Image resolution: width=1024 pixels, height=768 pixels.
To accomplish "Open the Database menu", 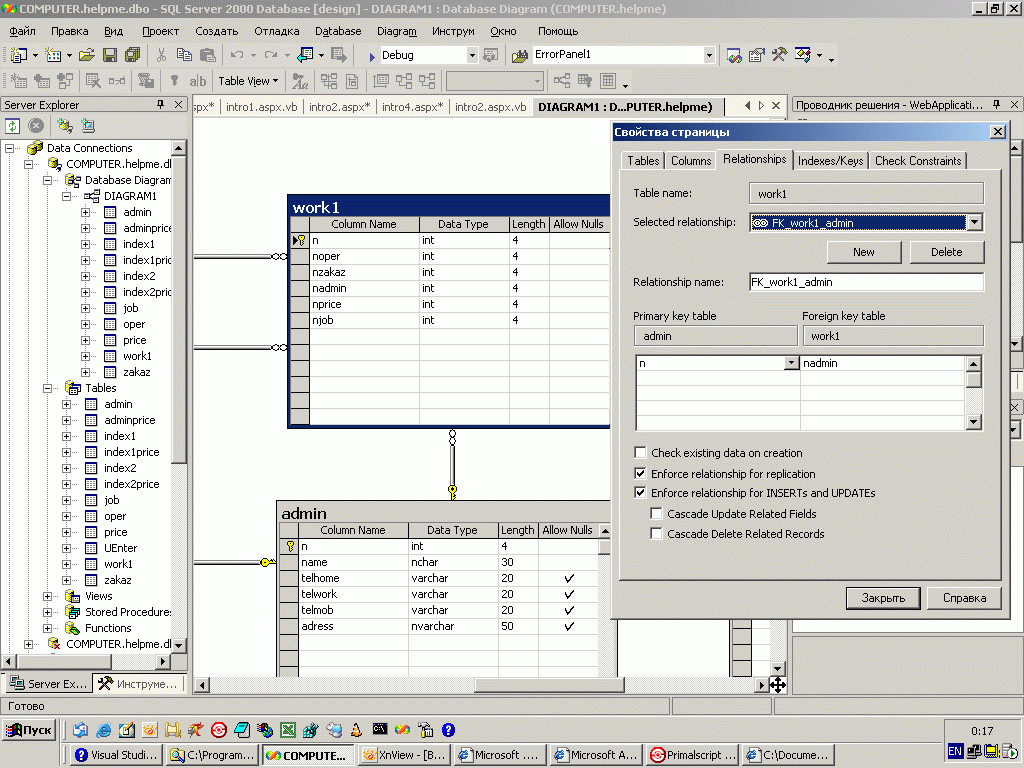I will click(x=338, y=31).
